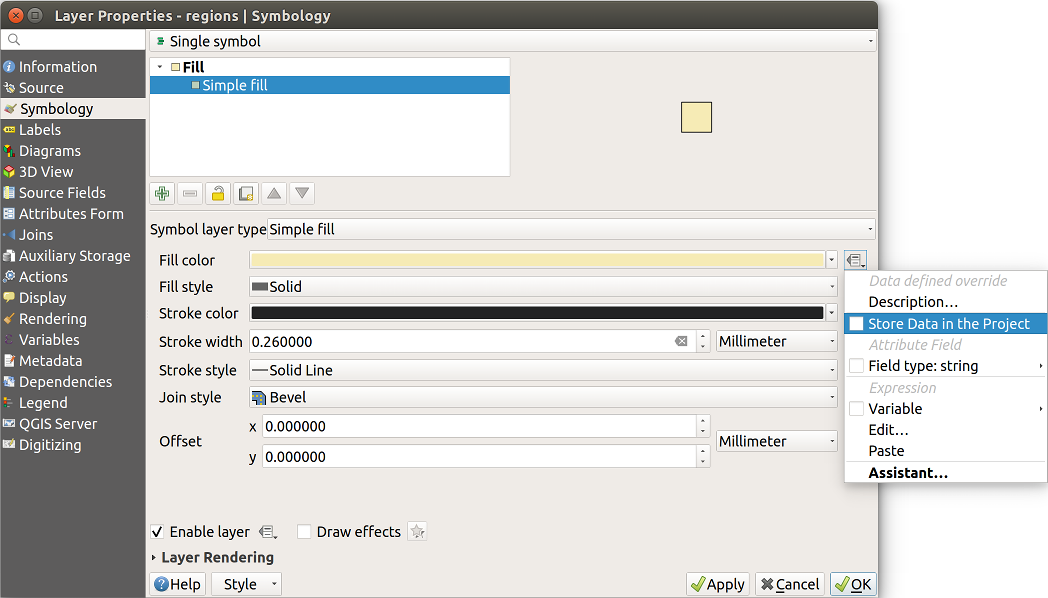This screenshot has height=598, width=1048.
Task: Click the move layer up arrow
Action: pos(274,193)
